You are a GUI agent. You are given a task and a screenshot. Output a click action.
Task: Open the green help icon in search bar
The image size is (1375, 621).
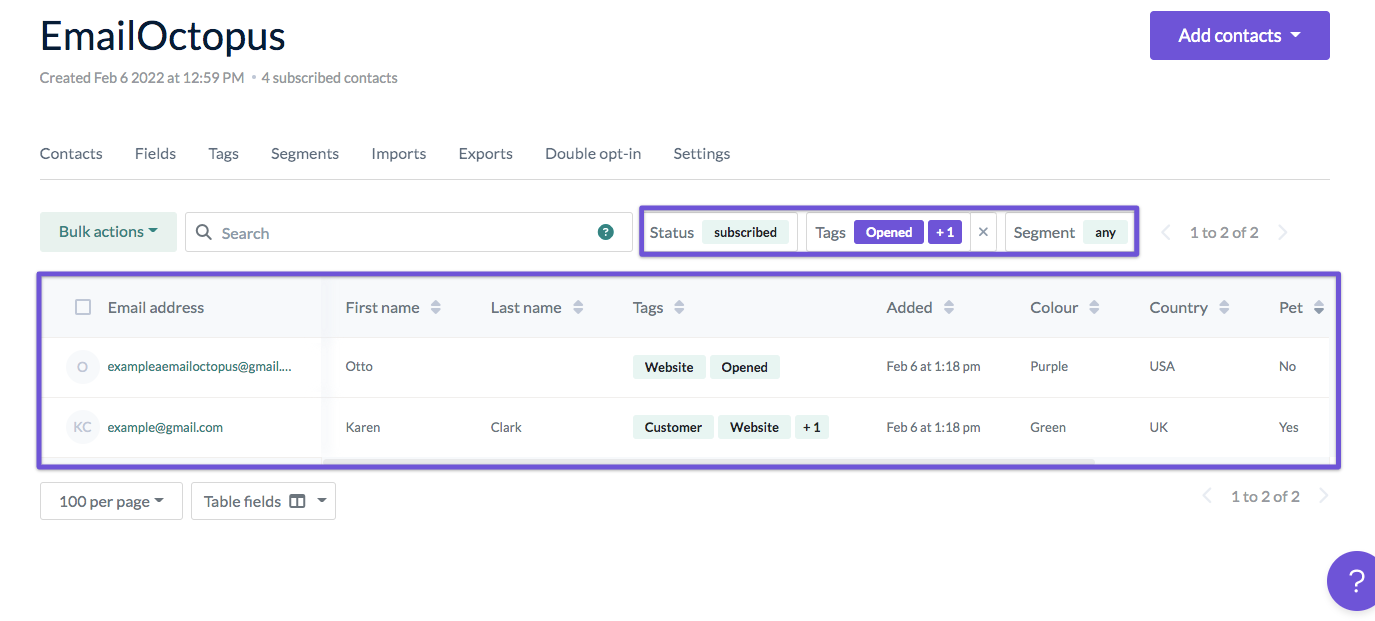tap(605, 231)
